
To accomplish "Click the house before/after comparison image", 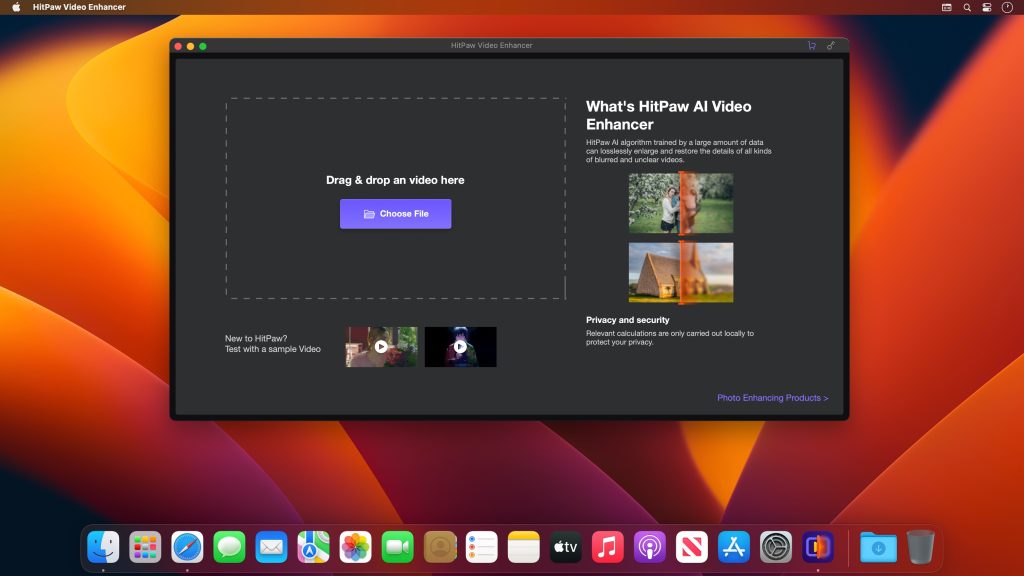I will [x=680, y=272].
